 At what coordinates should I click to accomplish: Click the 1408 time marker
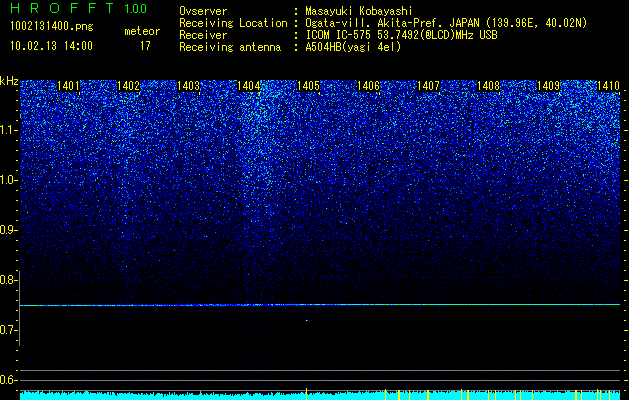[489, 85]
